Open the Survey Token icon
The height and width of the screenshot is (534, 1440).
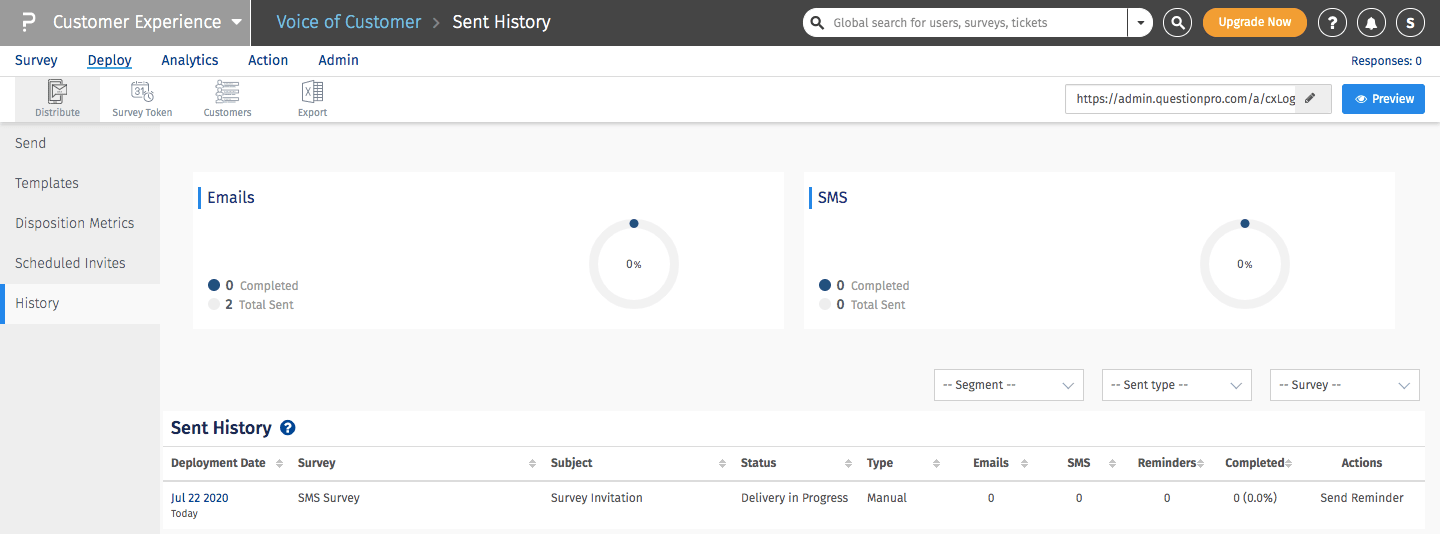click(142, 93)
